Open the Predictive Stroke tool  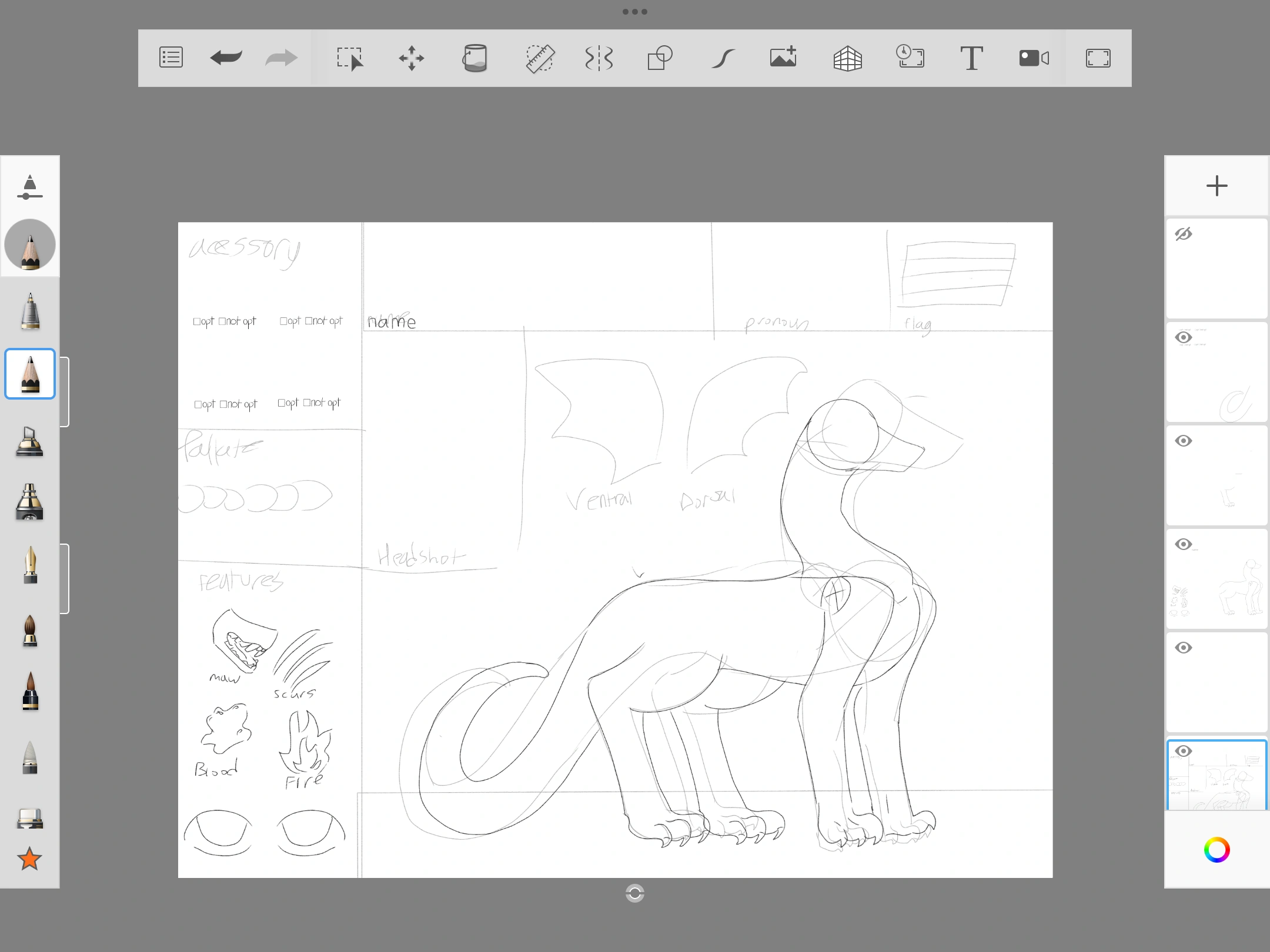pos(723,58)
